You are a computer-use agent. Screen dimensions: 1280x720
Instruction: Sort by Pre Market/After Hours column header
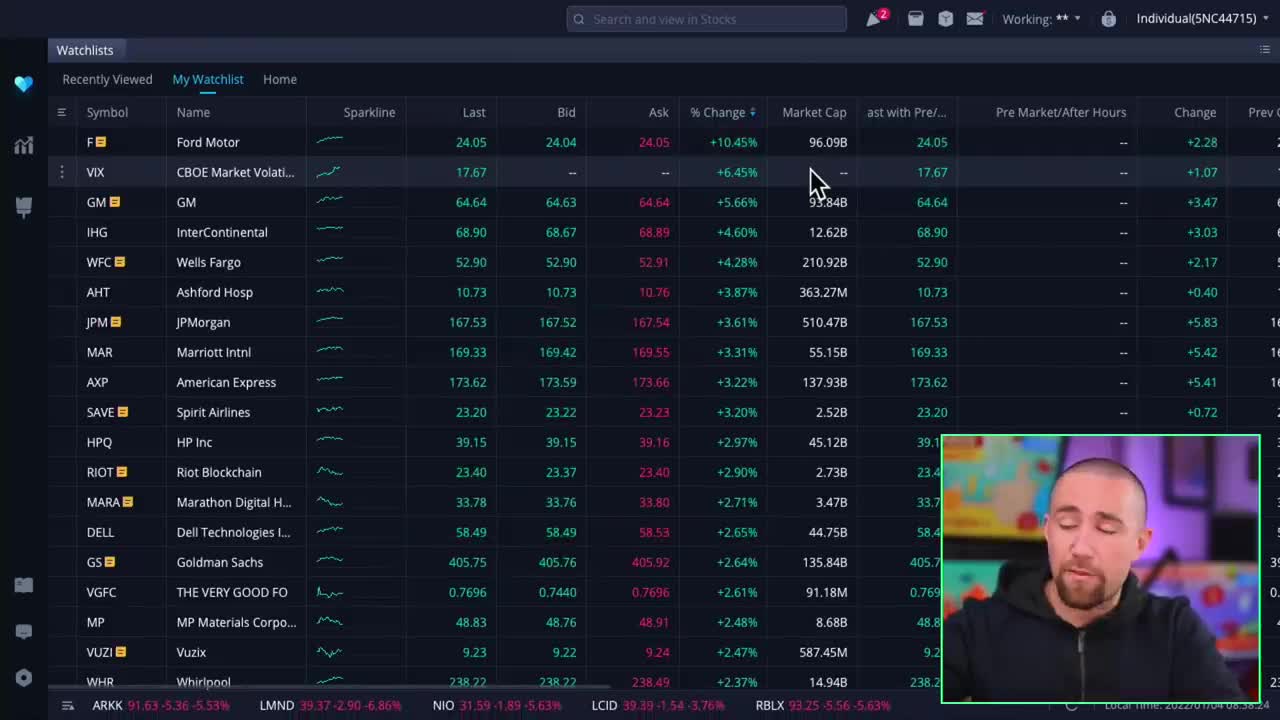pos(1061,112)
